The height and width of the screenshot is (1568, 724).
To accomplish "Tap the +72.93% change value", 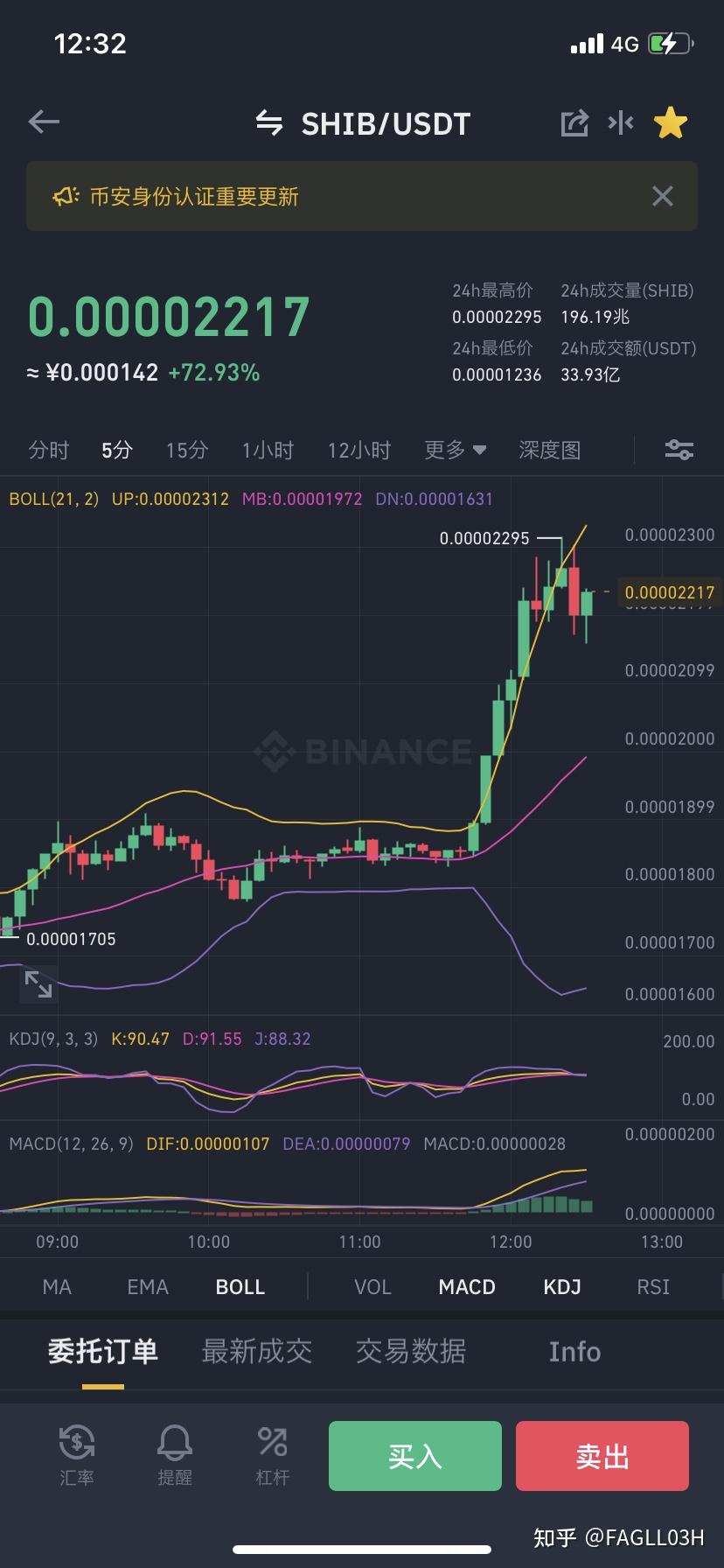I will (x=214, y=373).
